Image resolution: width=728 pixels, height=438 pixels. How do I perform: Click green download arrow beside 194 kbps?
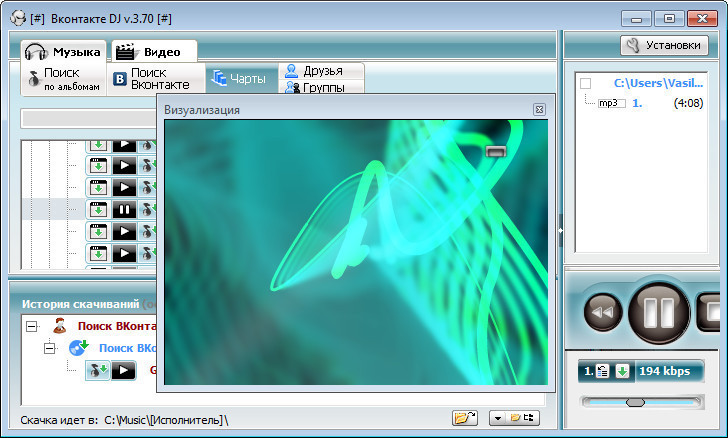(623, 371)
